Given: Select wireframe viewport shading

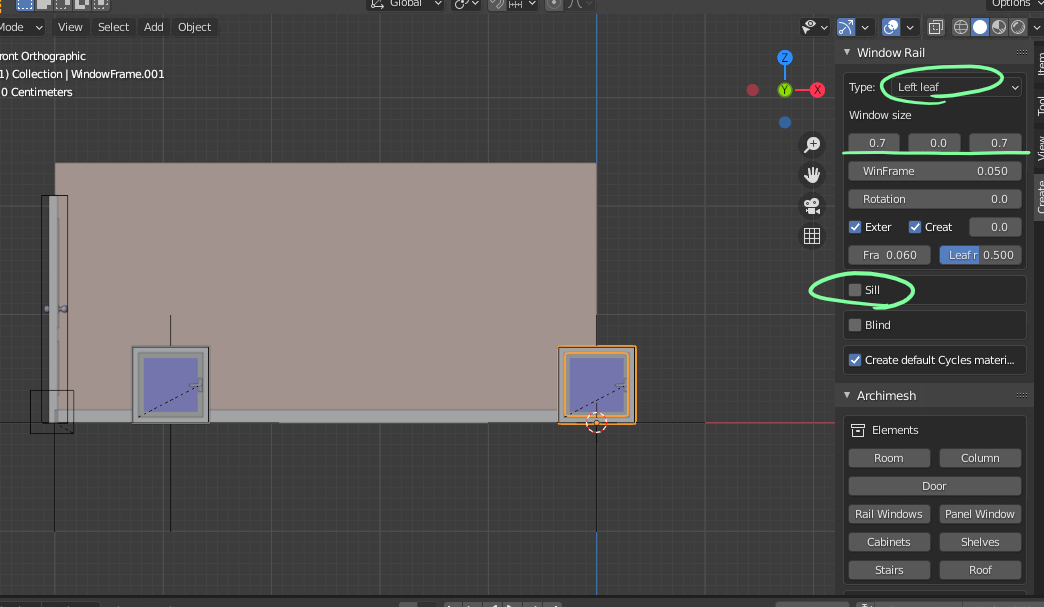Looking at the screenshot, I should (961, 27).
